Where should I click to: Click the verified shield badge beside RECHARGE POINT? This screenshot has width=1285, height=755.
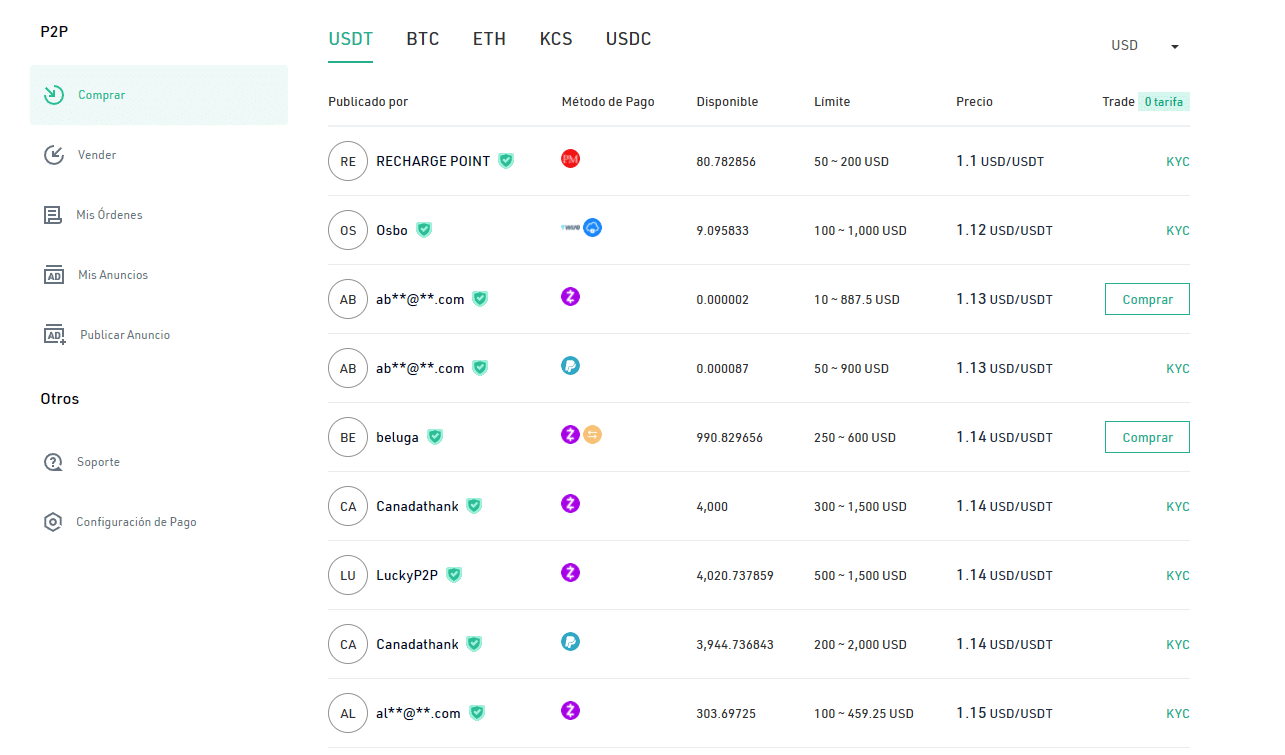(506, 161)
